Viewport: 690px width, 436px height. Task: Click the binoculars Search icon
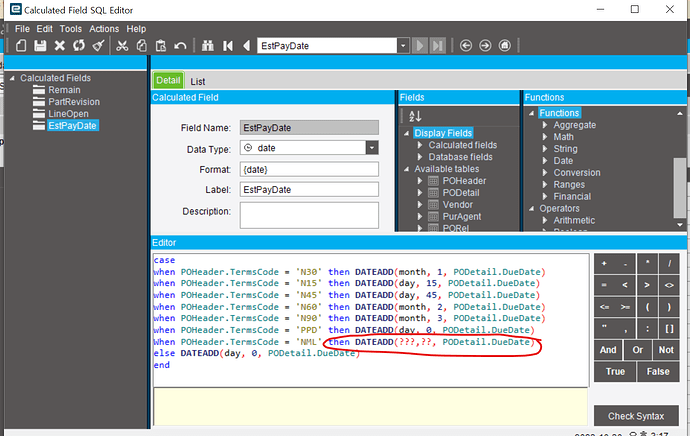[209, 46]
